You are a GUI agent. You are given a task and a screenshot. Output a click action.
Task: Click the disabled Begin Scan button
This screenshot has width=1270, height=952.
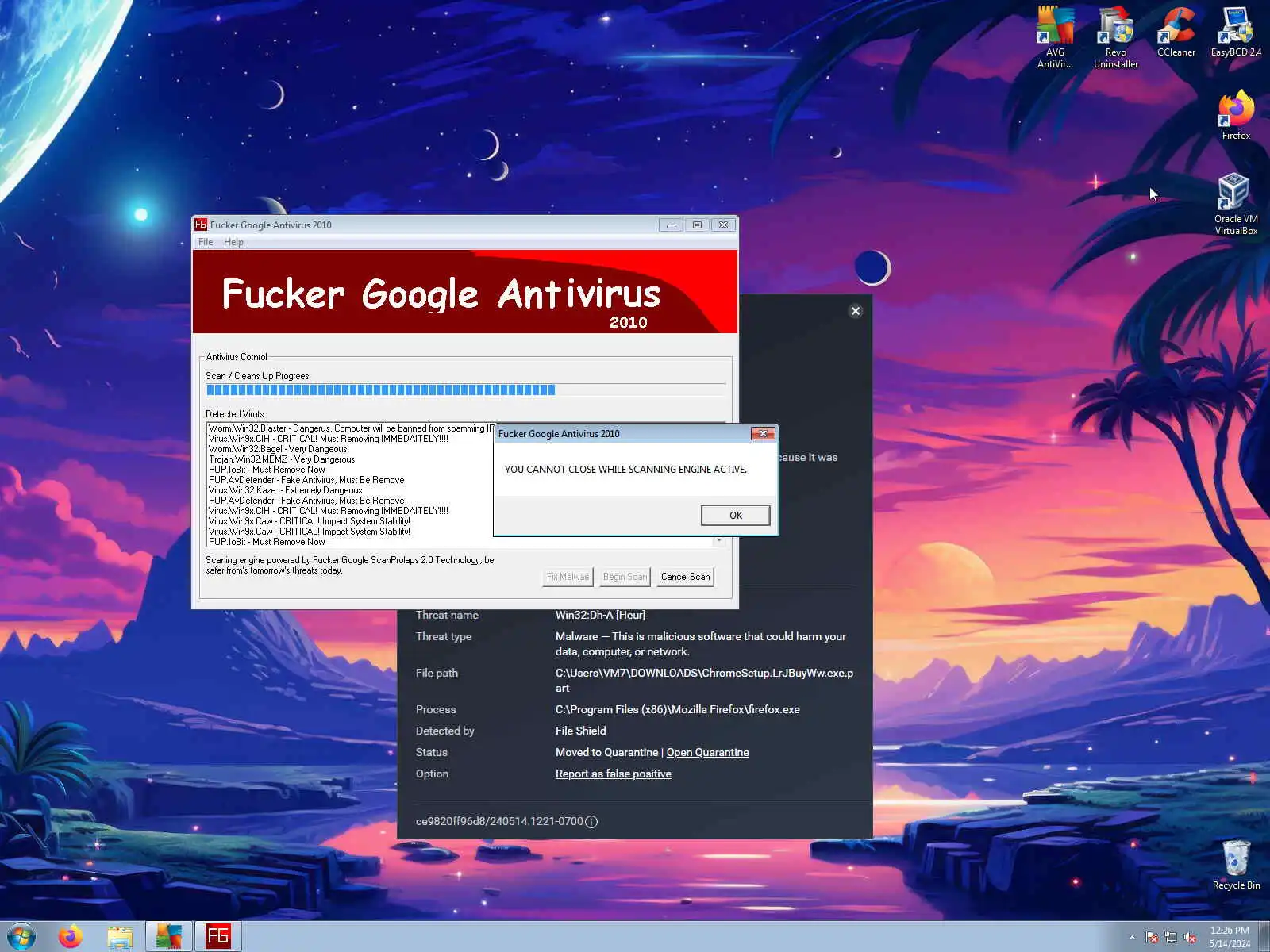tap(625, 577)
